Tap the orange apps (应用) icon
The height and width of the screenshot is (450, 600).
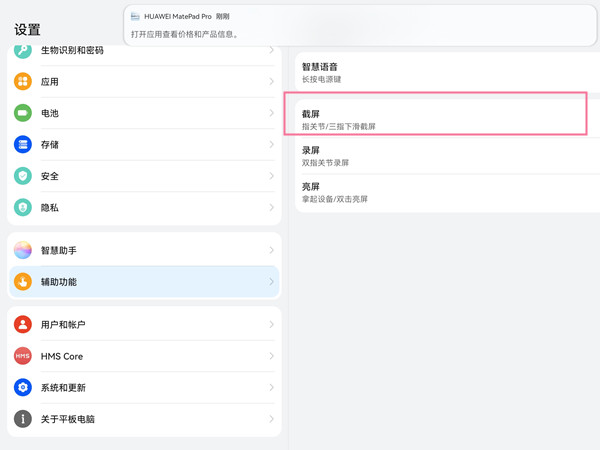(23, 82)
